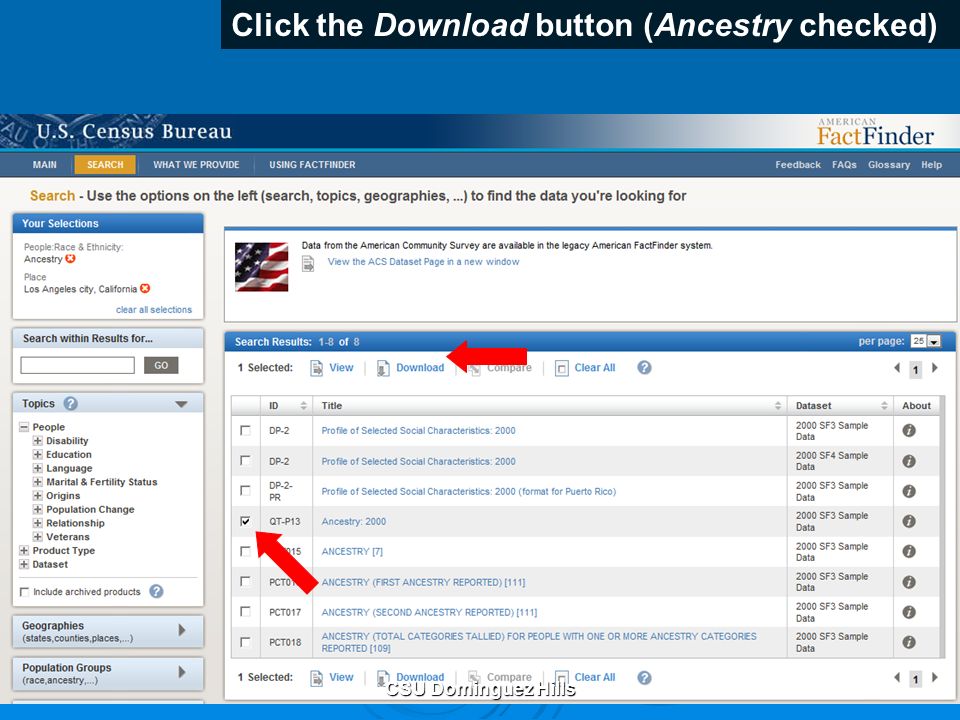The image size is (960, 720).
Task: Remove Los Angeles city selection with red X
Action: [145, 288]
